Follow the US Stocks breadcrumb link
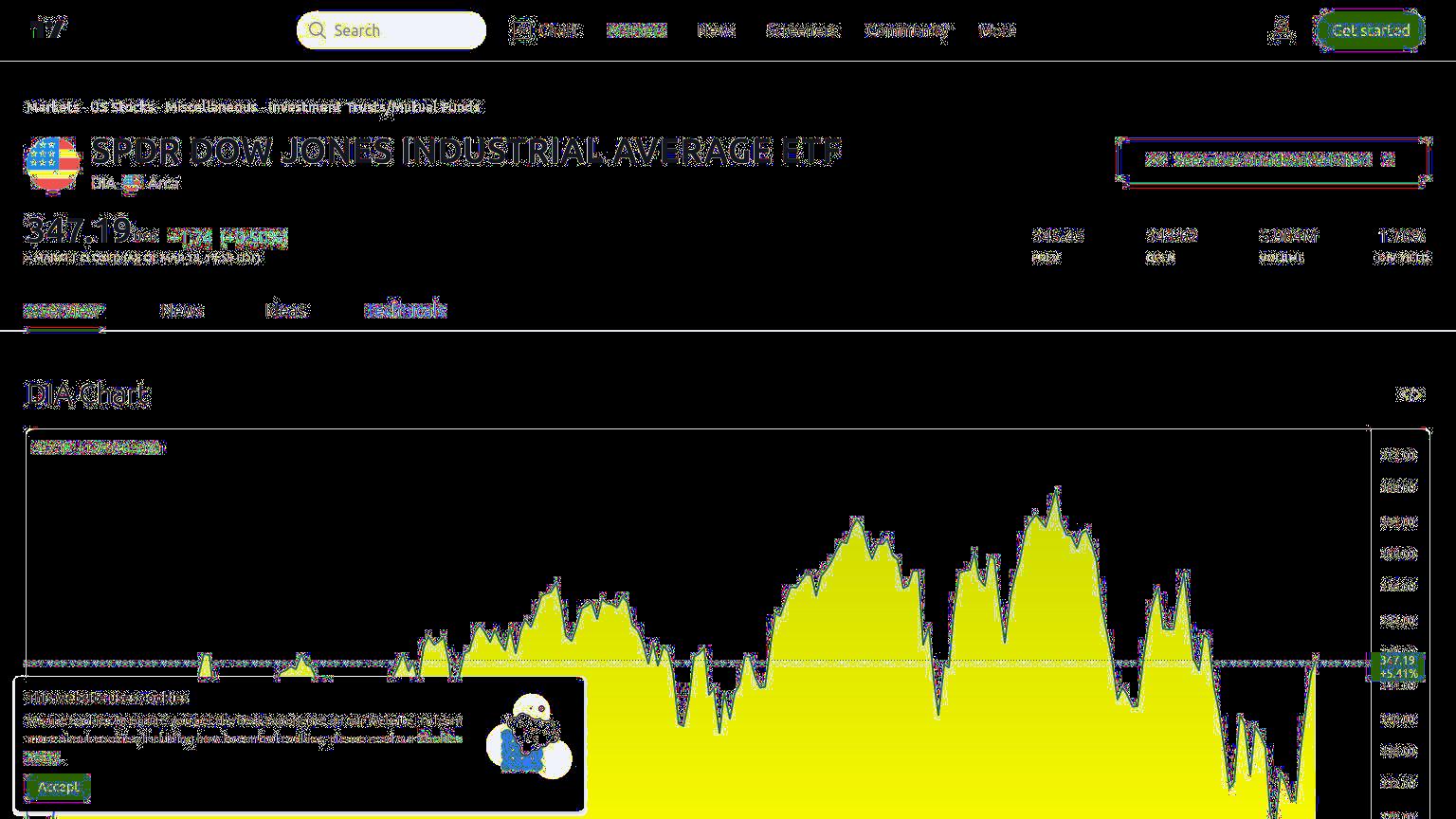This screenshot has height=819, width=1456. coord(122,107)
